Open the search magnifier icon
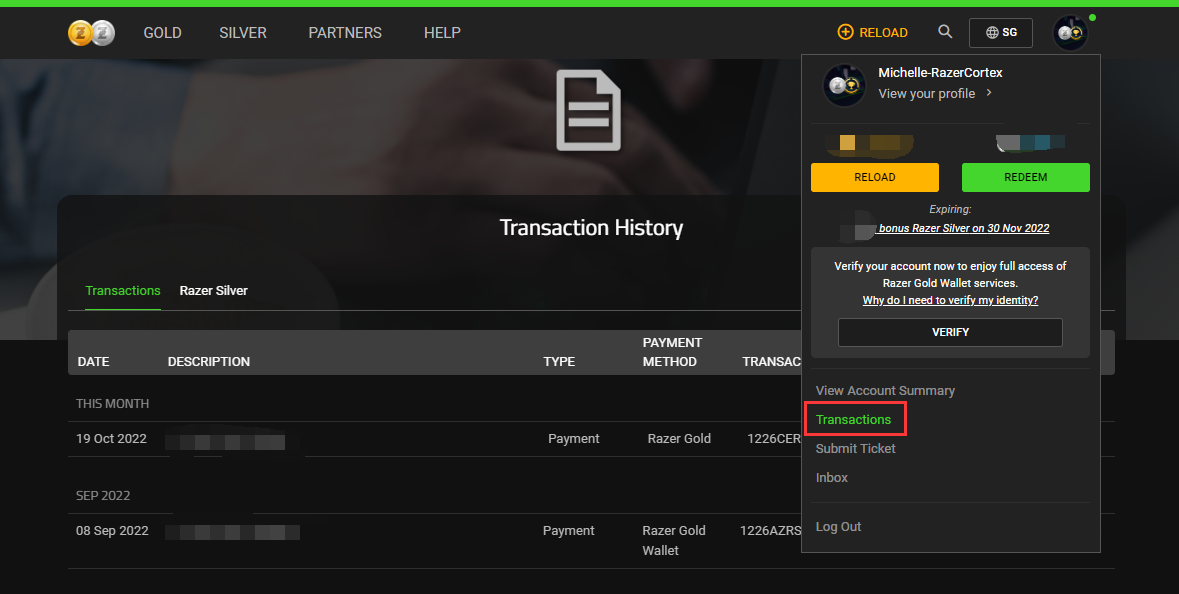The image size is (1179, 594). point(945,32)
